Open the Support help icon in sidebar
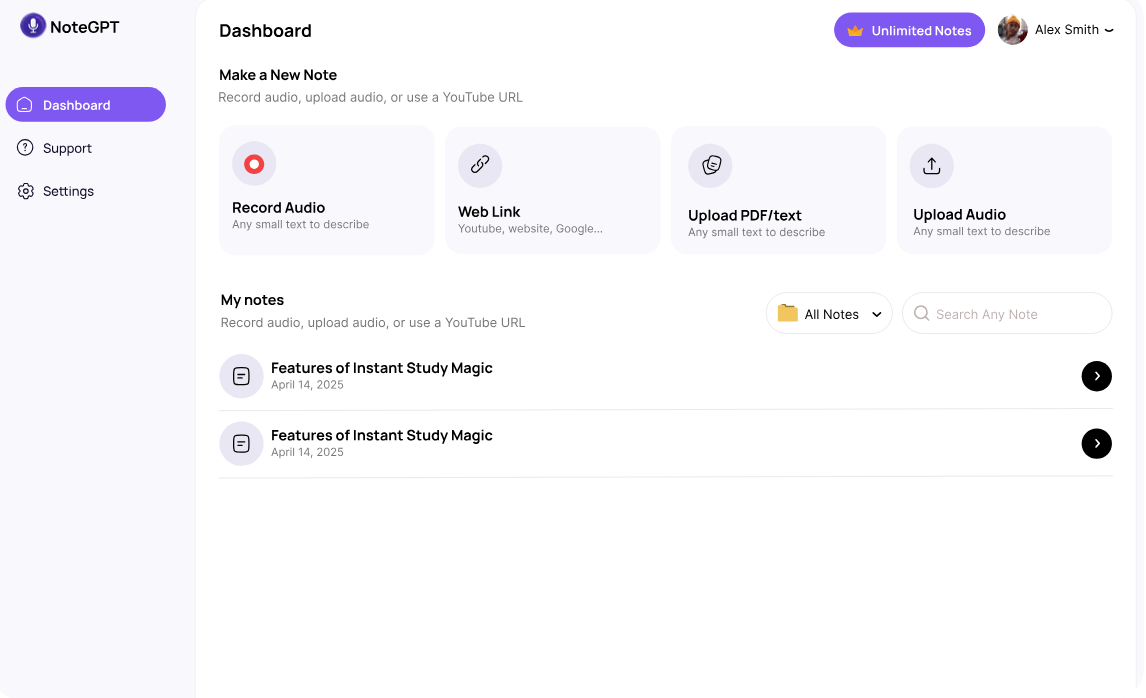1146x698 pixels. click(25, 147)
